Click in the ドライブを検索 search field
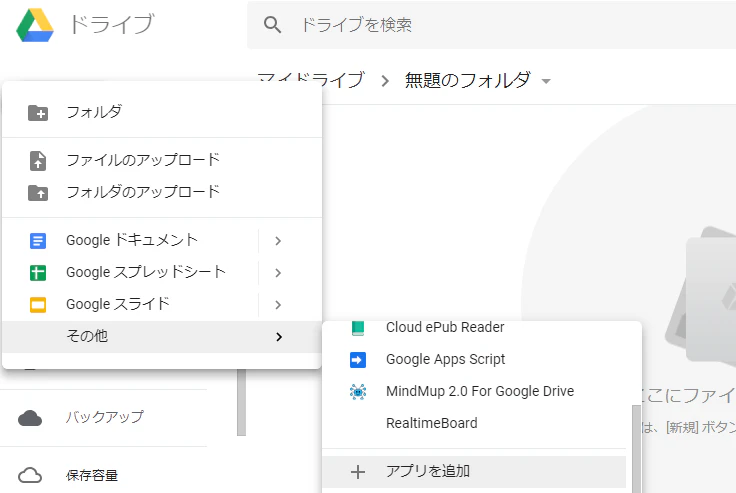 tap(492, 24)
